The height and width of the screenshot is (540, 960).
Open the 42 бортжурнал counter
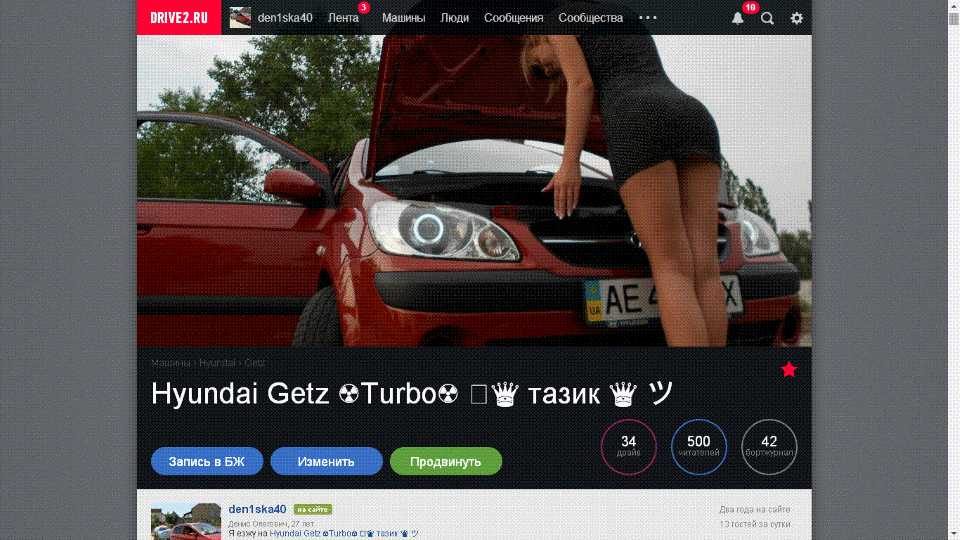click(769, 447)
